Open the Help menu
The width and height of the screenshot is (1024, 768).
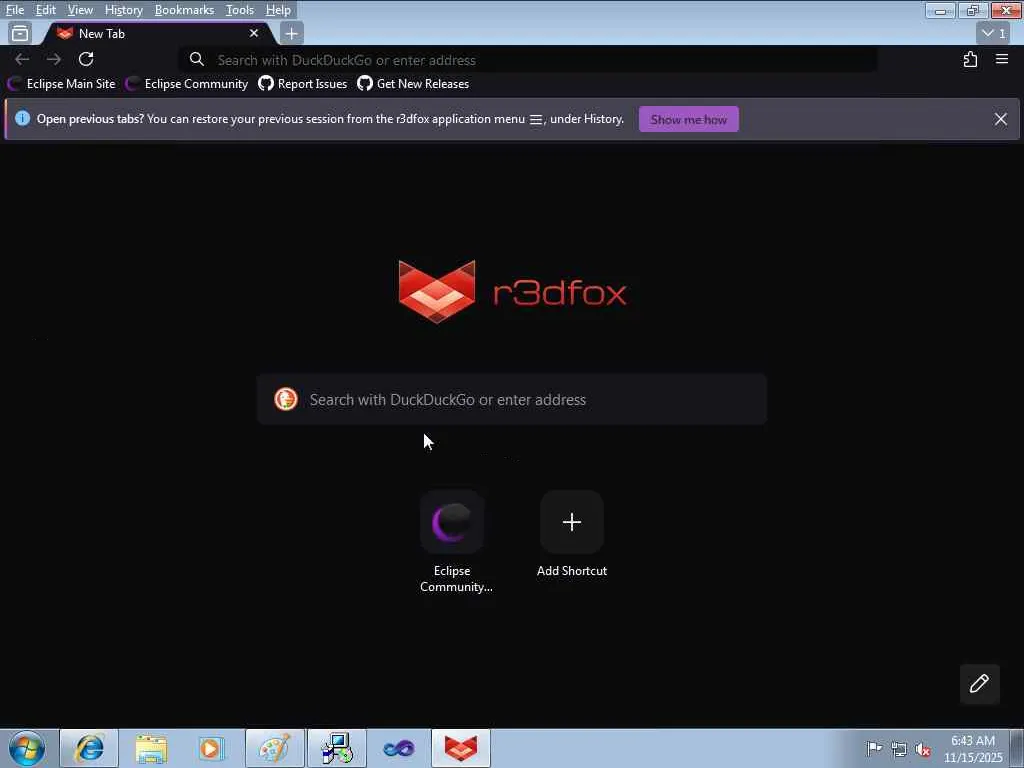(278, 10)
